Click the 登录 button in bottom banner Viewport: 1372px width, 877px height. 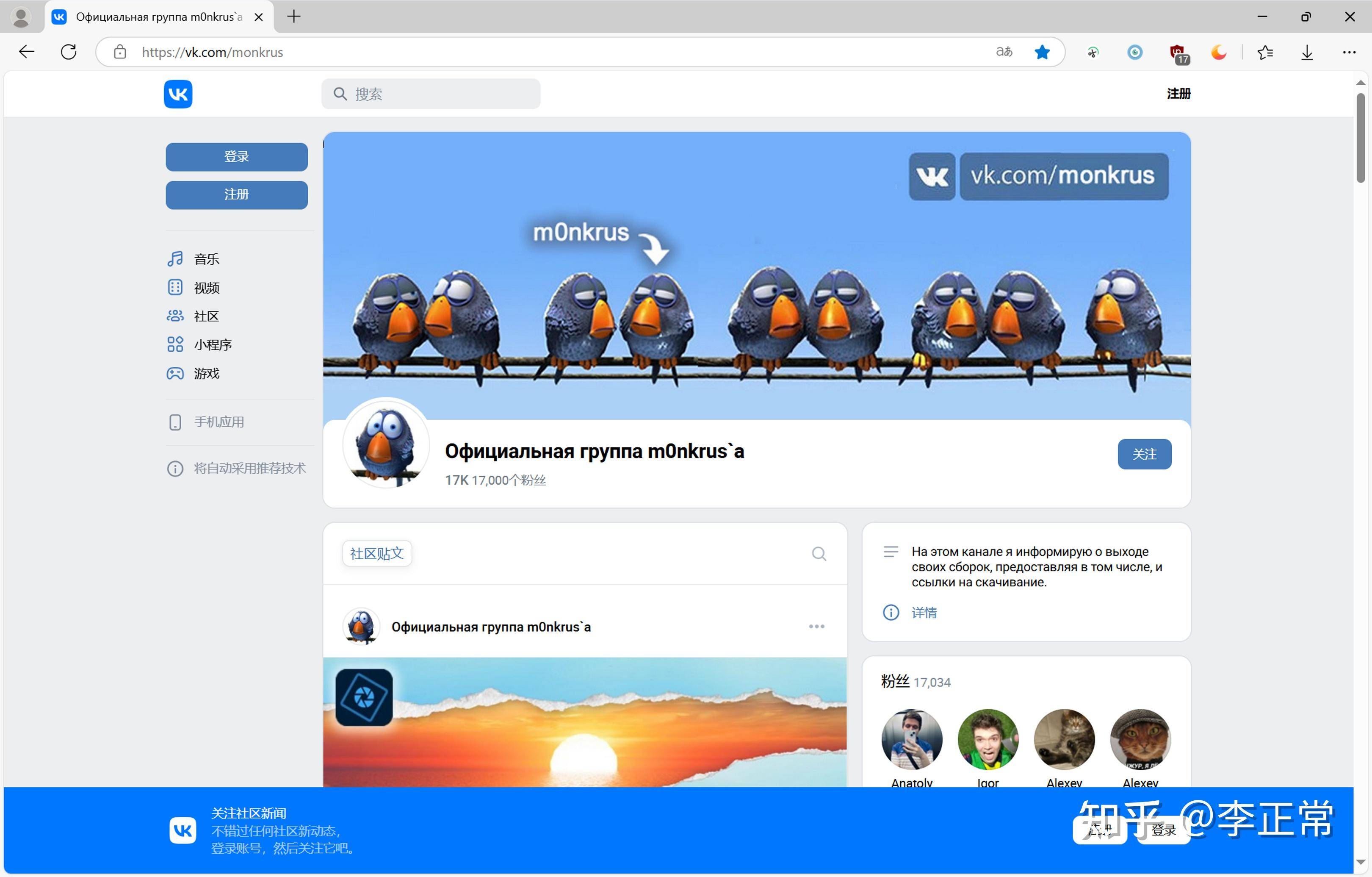coord(1163,830)
